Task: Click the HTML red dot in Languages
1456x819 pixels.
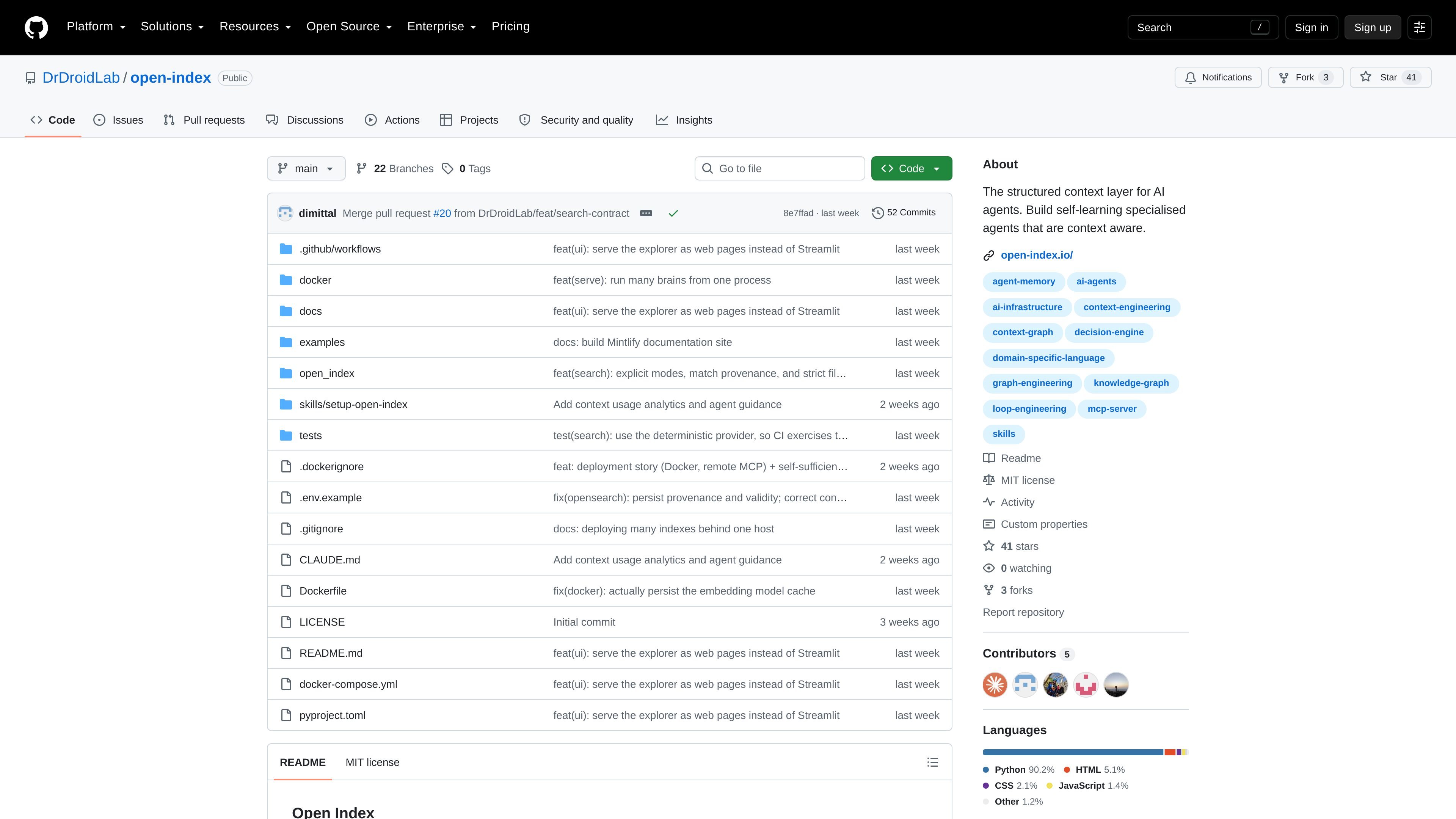Action: click(x=1067, y=770)
